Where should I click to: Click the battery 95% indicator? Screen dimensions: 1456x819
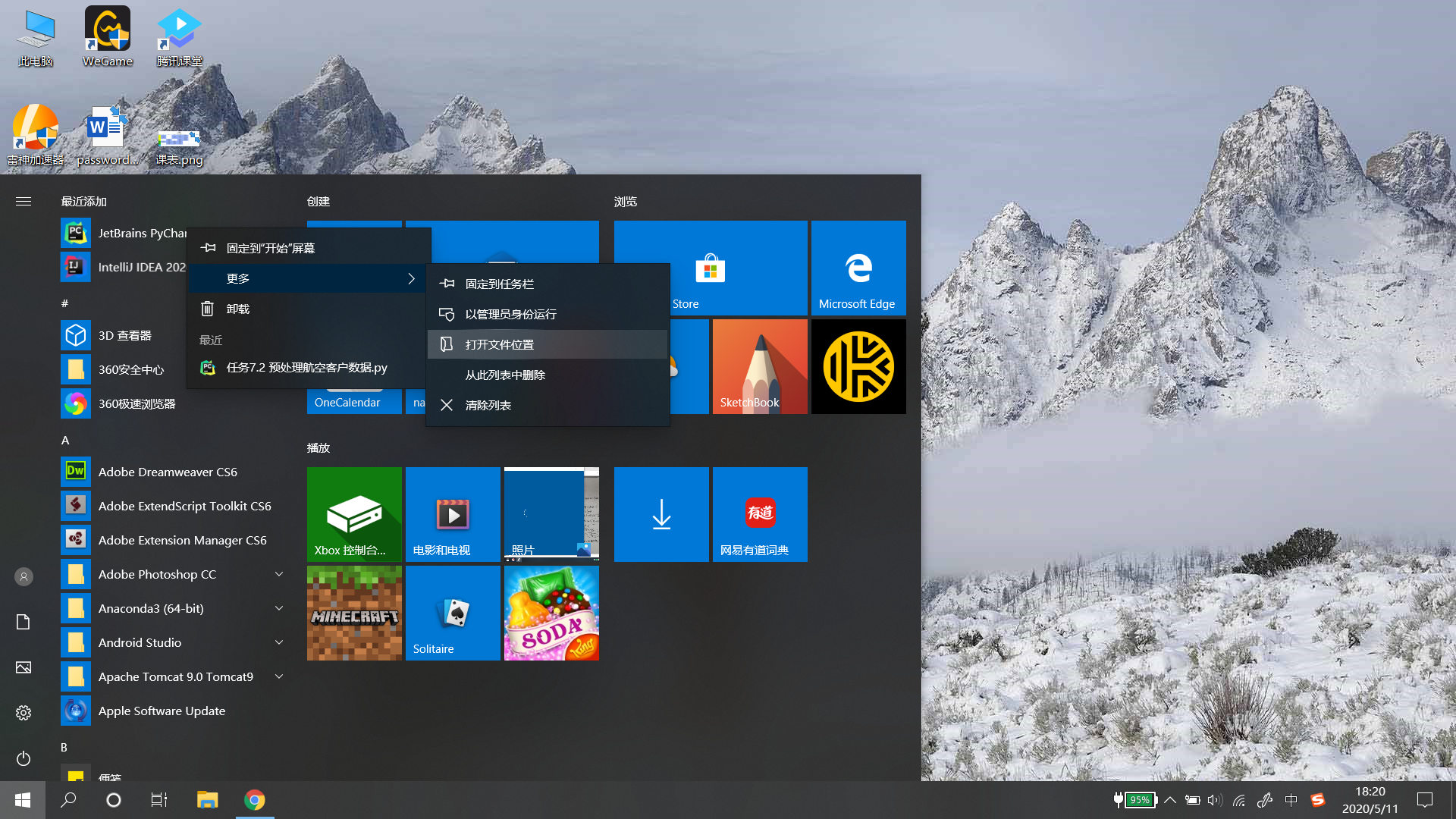1134,800
